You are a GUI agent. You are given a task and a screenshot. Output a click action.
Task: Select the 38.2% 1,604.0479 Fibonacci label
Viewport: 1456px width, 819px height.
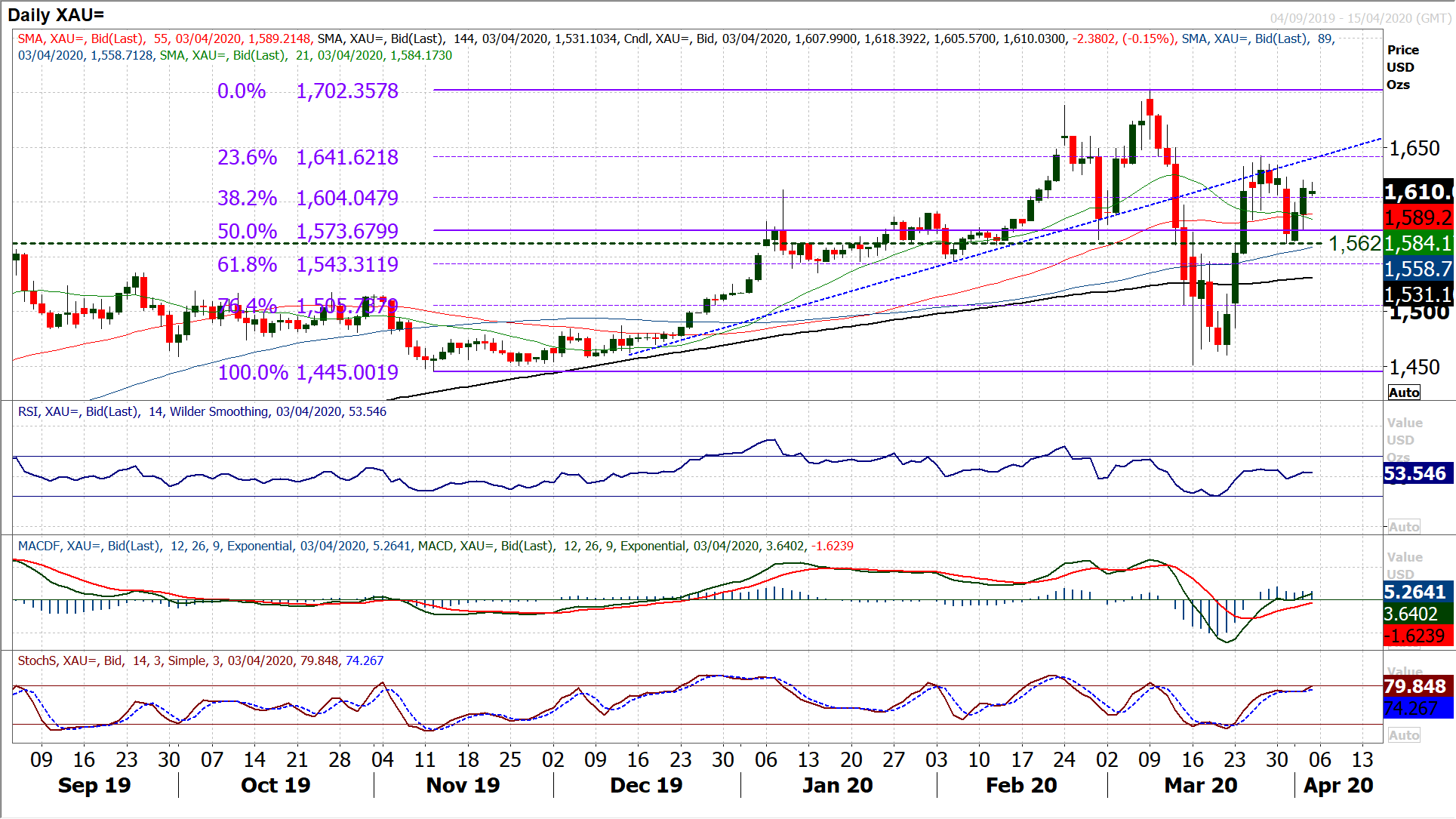point(308,199)
